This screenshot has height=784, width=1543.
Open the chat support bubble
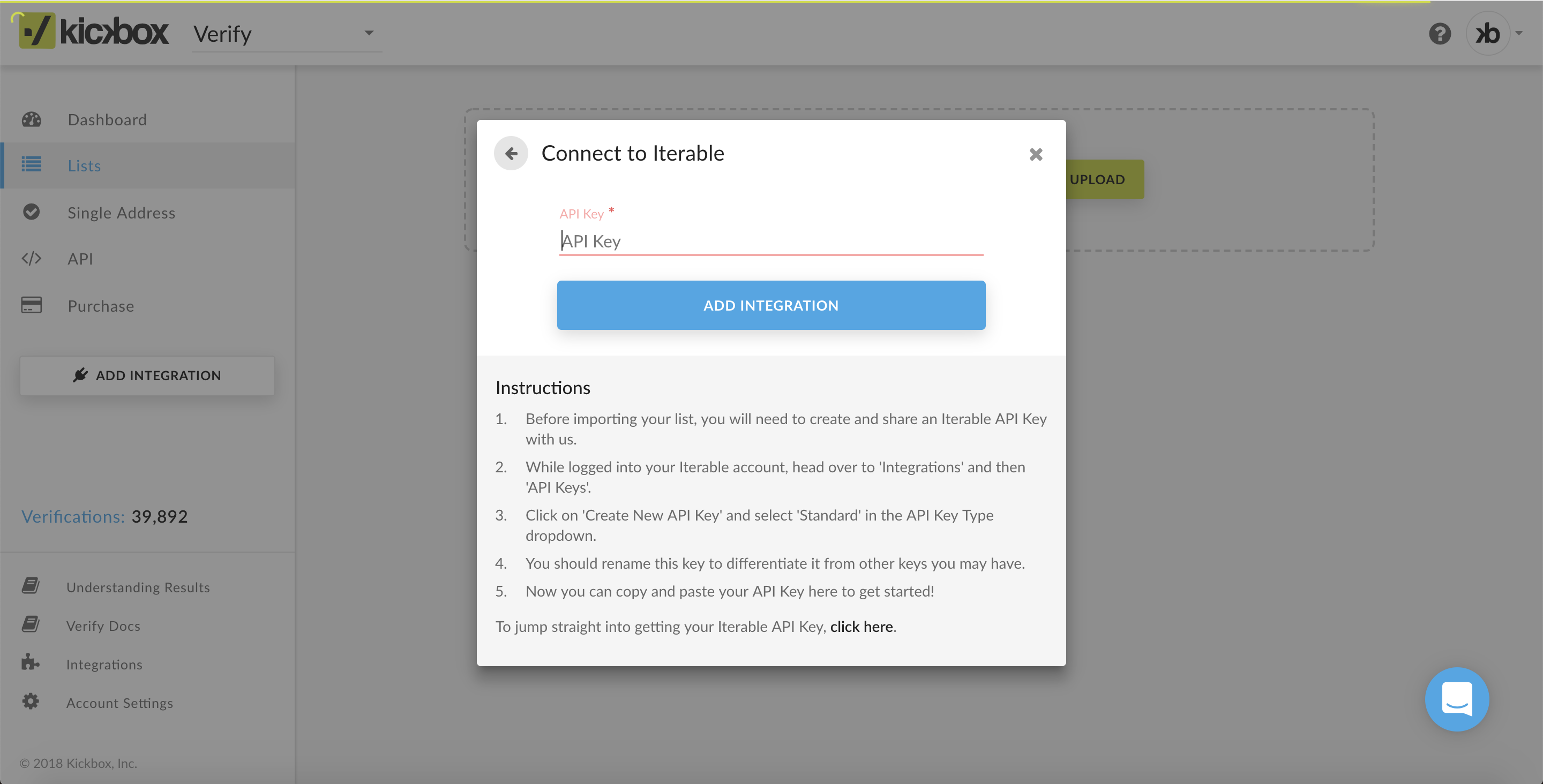click(1457, 698)
